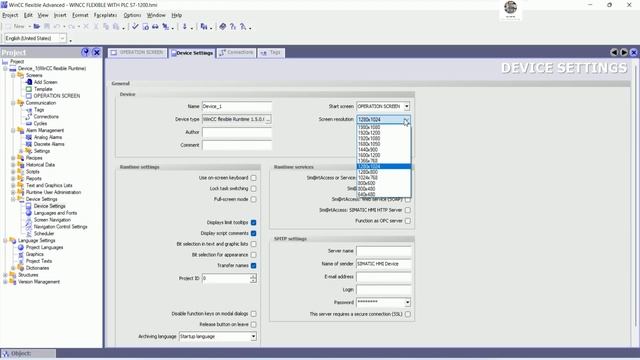Open Project Languages in the tree

(44, 247)
